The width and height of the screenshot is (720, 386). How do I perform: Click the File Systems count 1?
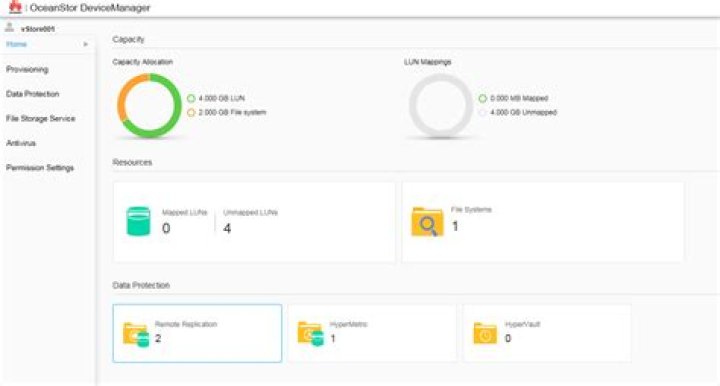[455, 226]
